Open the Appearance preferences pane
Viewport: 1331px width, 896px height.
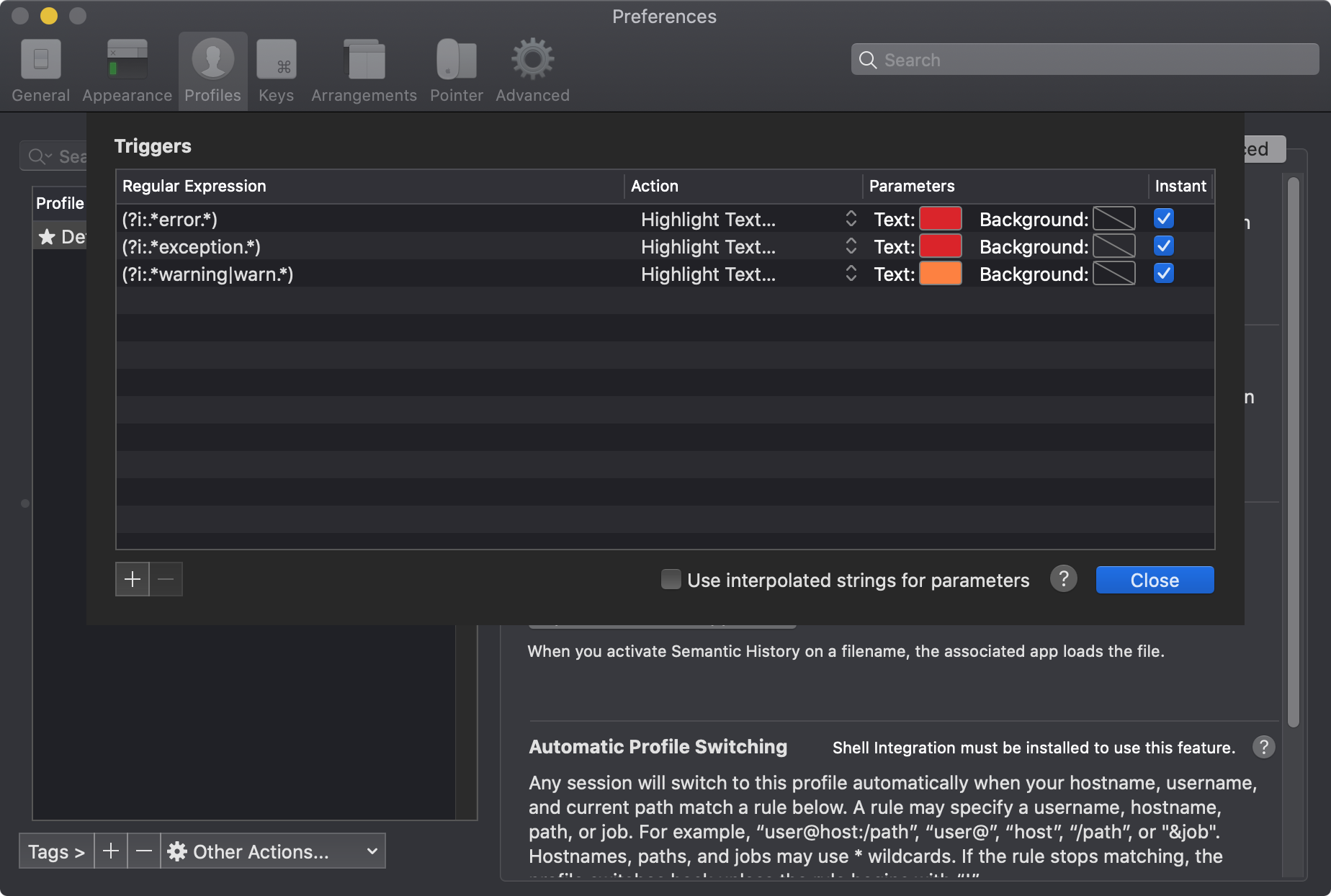[127, 71]
